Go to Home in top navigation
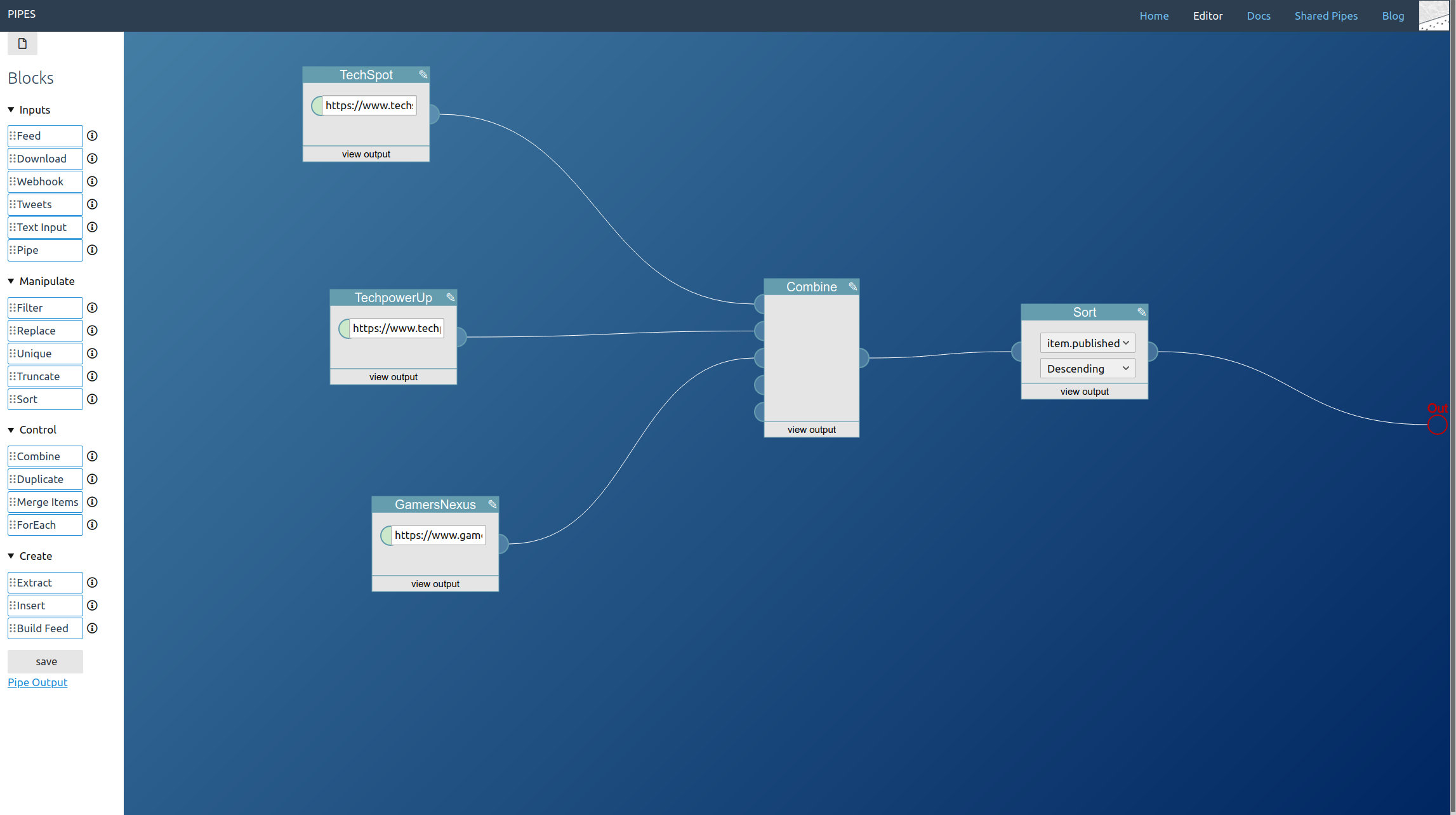The height and width of the screenshot is (815, 1456). tap(1154, 16)
